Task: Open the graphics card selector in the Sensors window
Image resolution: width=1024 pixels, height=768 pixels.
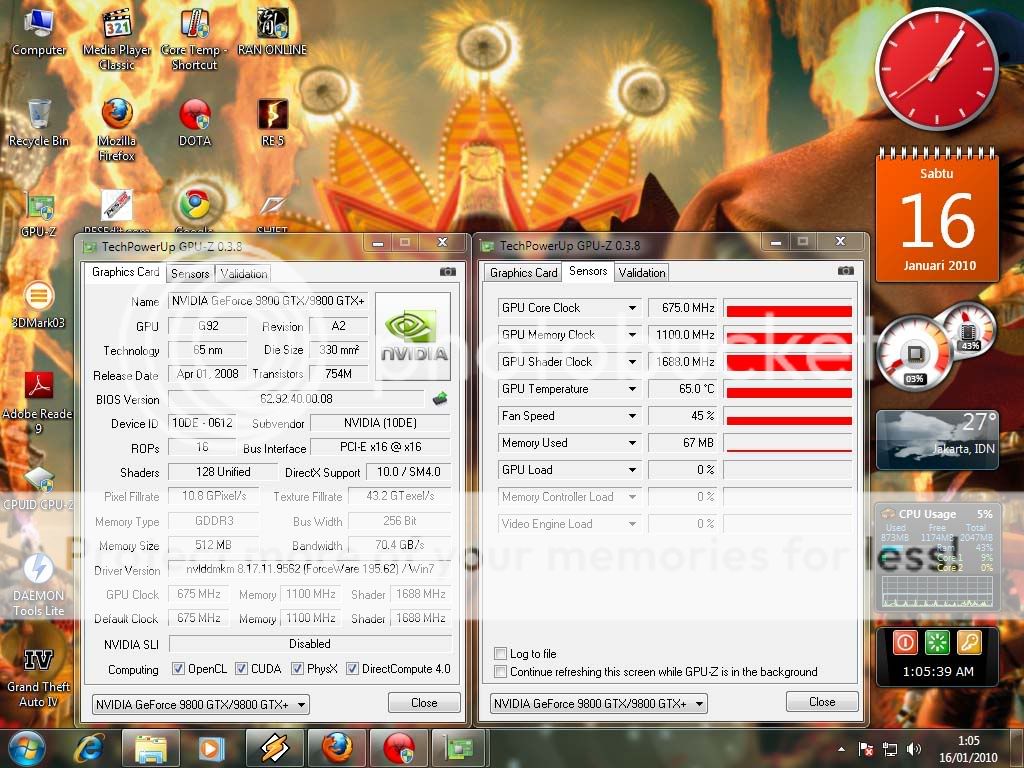Action: (x=599, y=704)
